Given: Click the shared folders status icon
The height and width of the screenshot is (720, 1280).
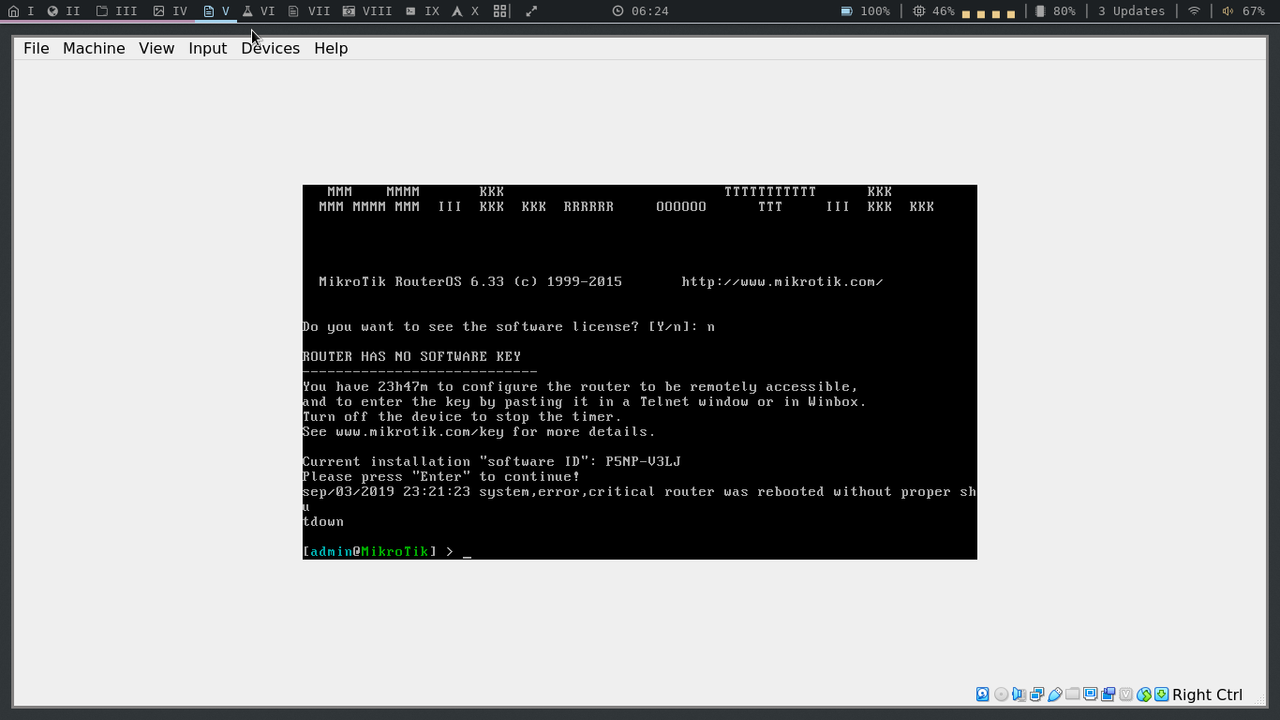Looking at the screenshot, I should 1073,694.
